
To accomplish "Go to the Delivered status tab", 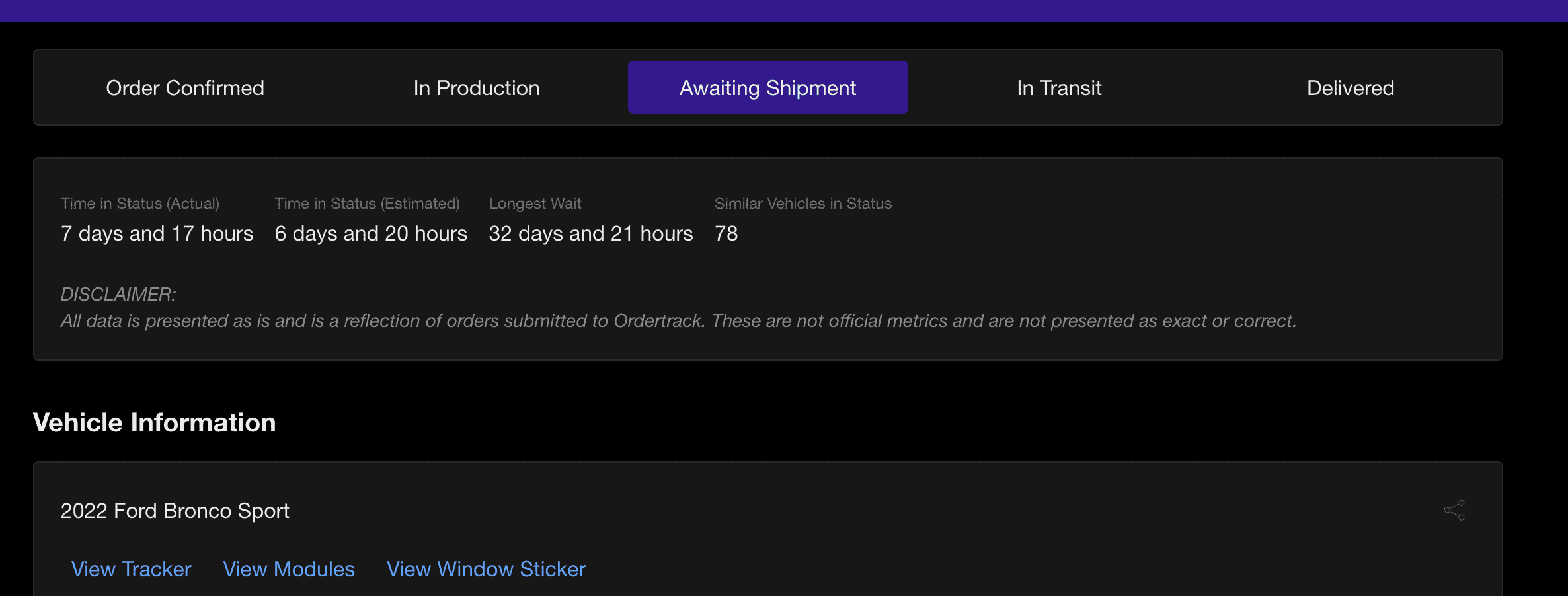I will pos(1350,88).
